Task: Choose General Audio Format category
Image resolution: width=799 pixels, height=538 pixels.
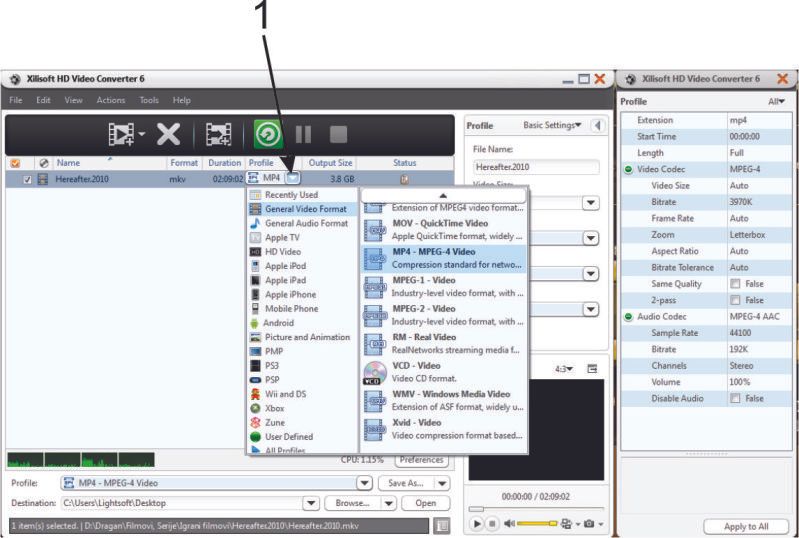Action: click(303, 223)
